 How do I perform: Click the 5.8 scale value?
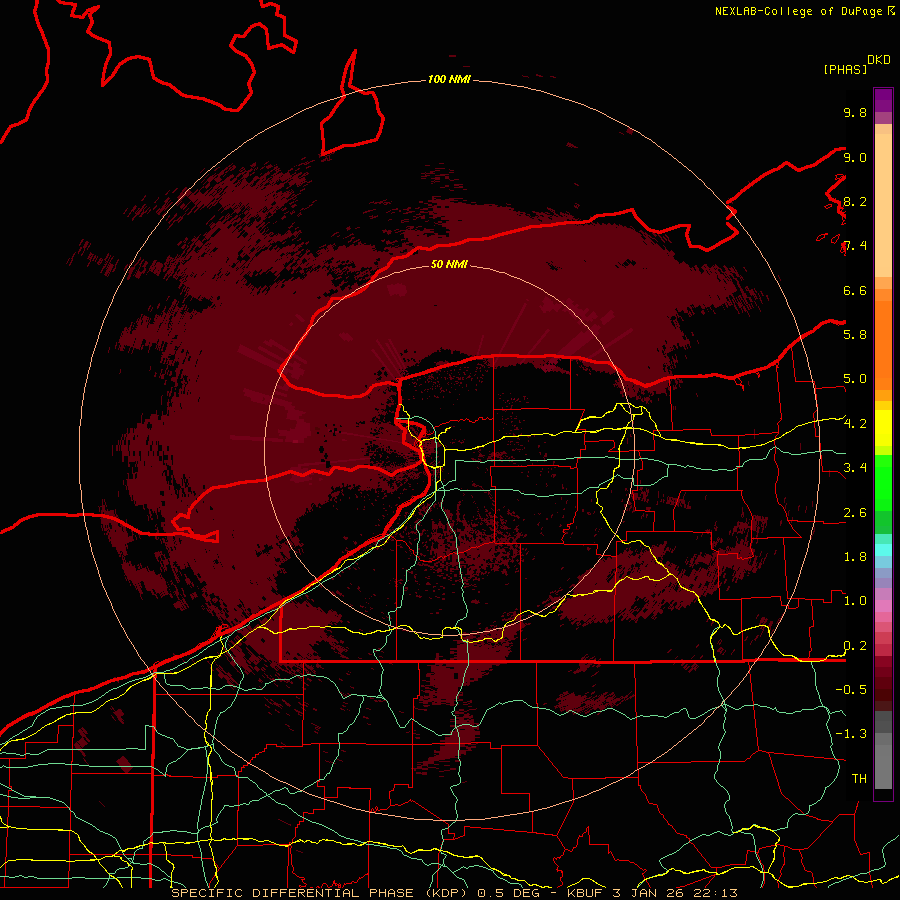tap(855, 335)
